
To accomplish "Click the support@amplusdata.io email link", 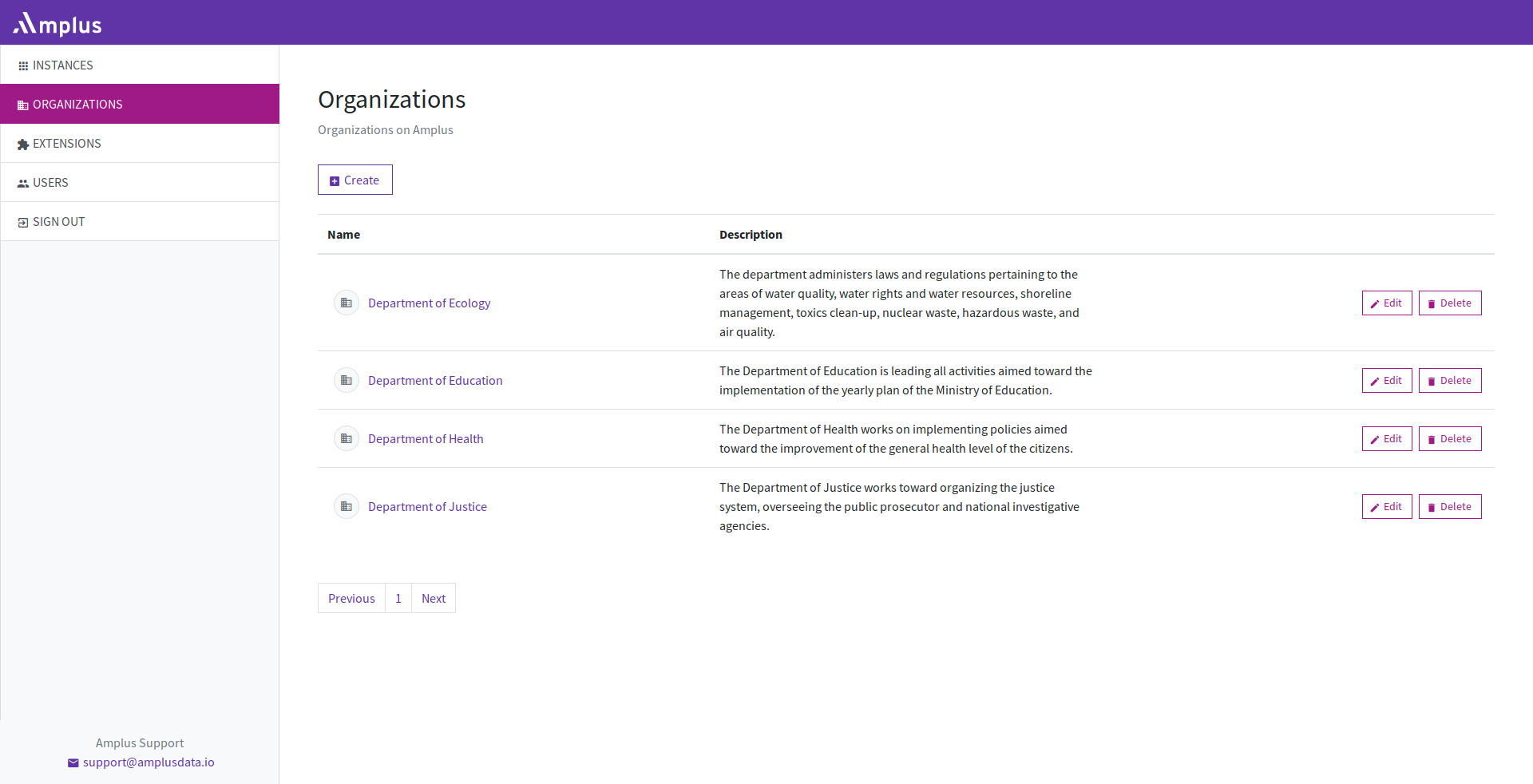I will (149, 762).
